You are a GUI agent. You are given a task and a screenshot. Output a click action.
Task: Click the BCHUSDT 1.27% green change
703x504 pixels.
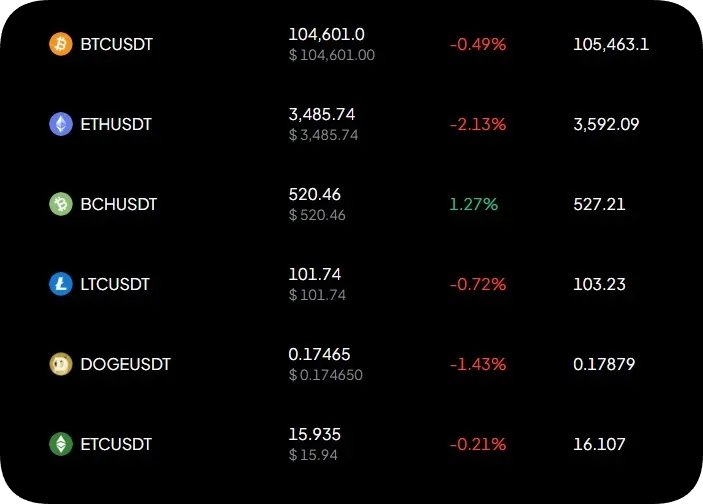pyautogui.click(x=474, y=204)
